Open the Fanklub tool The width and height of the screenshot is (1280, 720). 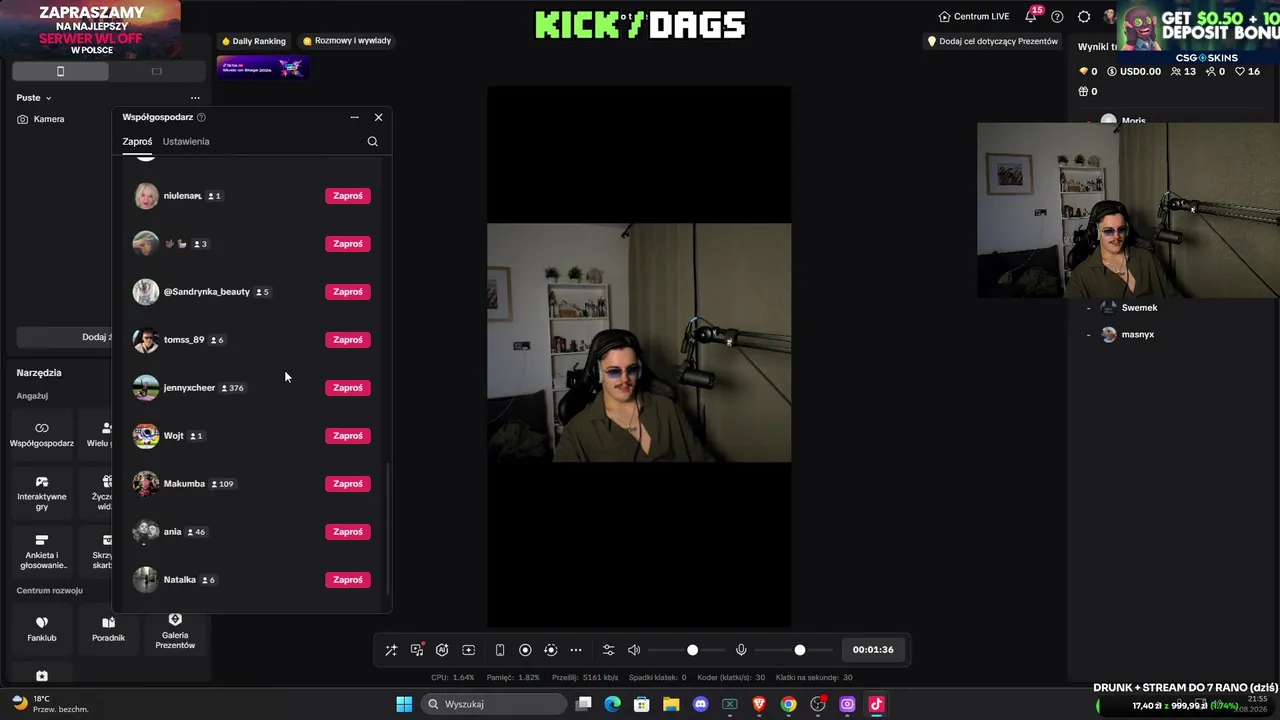[x=42, y=629]
